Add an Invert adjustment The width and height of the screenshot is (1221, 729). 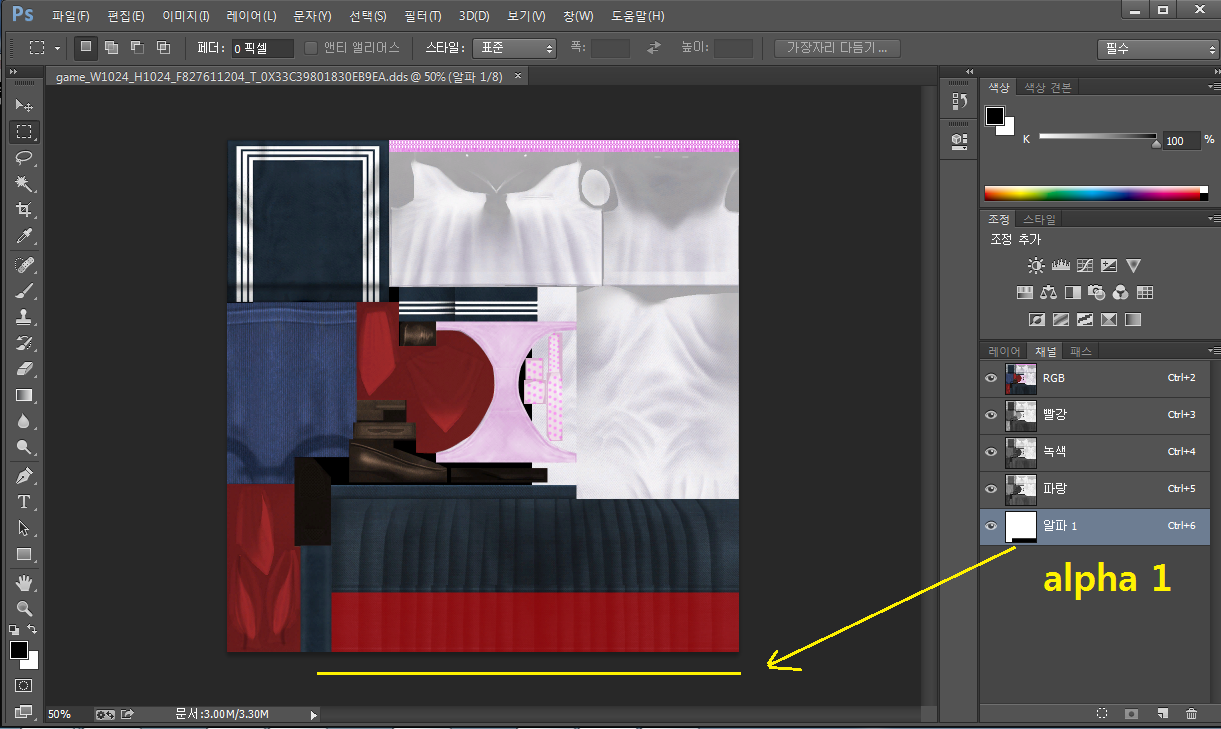click(x=1036, y=320)
